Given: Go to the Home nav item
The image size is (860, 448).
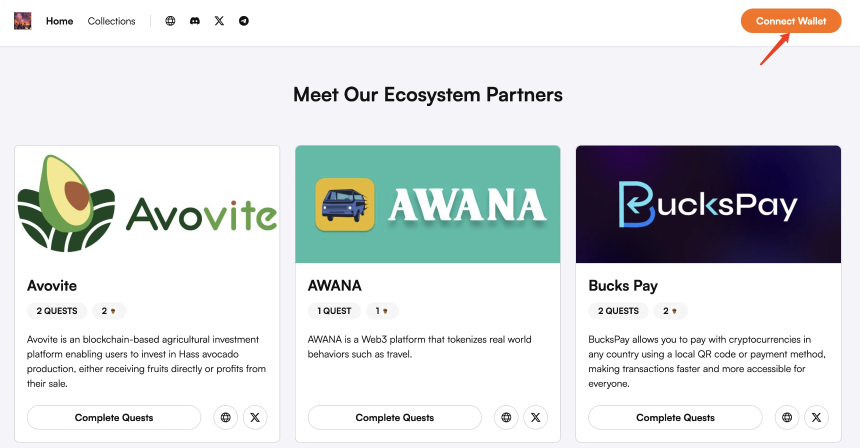Looking at the screenshot, I should pyautogui.click(x=59, y=21).
